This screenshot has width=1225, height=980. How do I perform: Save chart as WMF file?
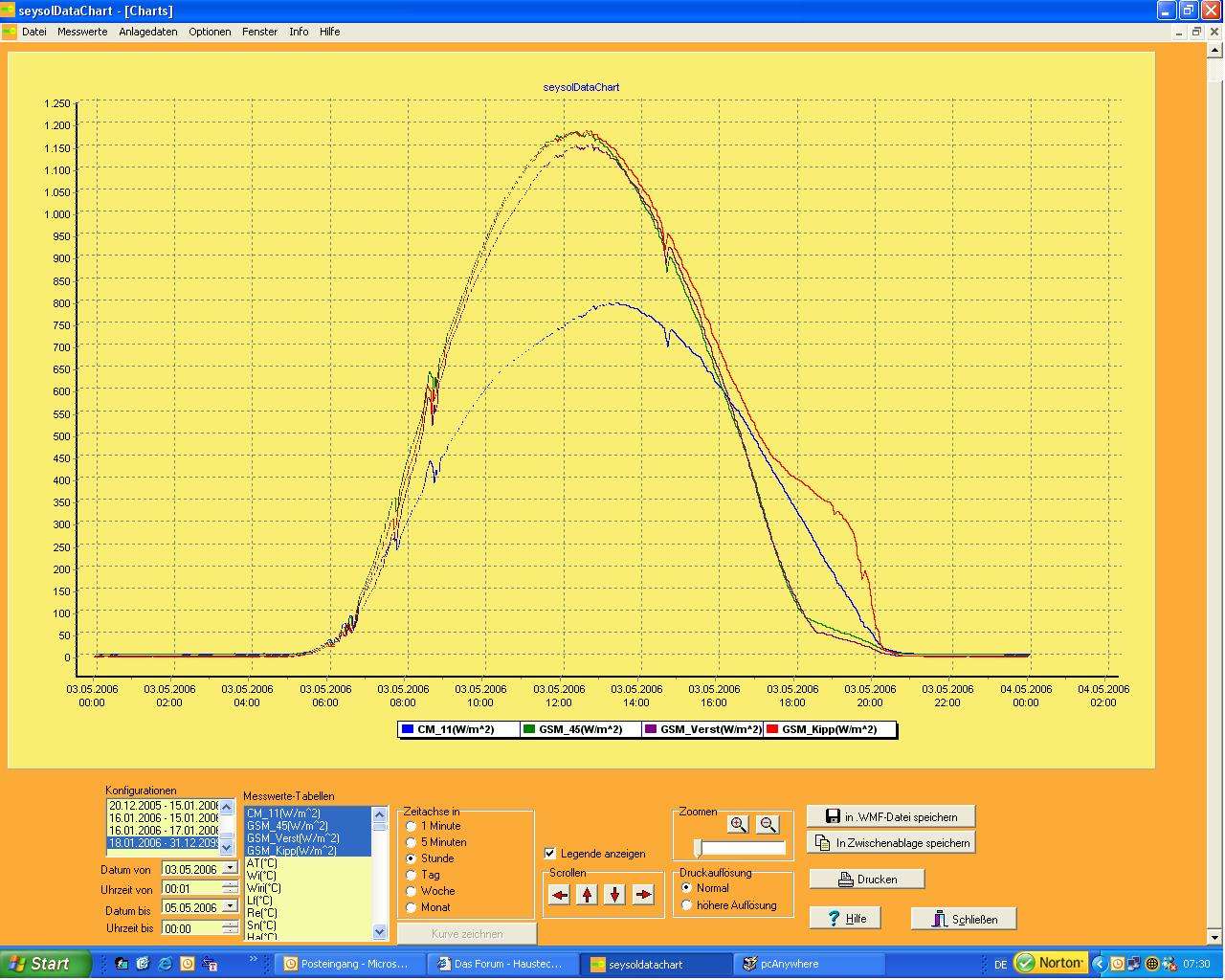point(891,816)
